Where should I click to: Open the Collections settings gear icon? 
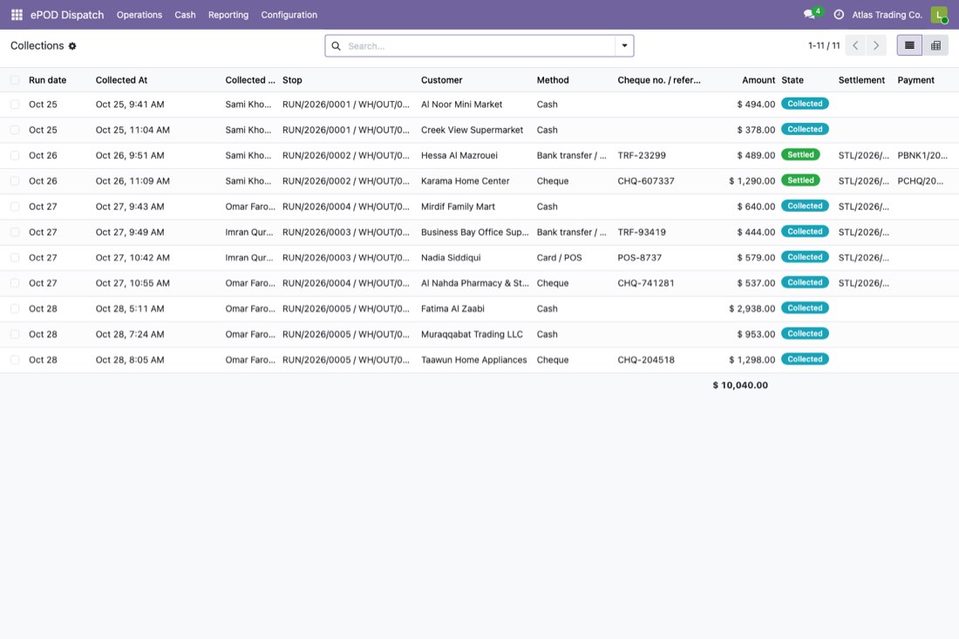[72, 46]
